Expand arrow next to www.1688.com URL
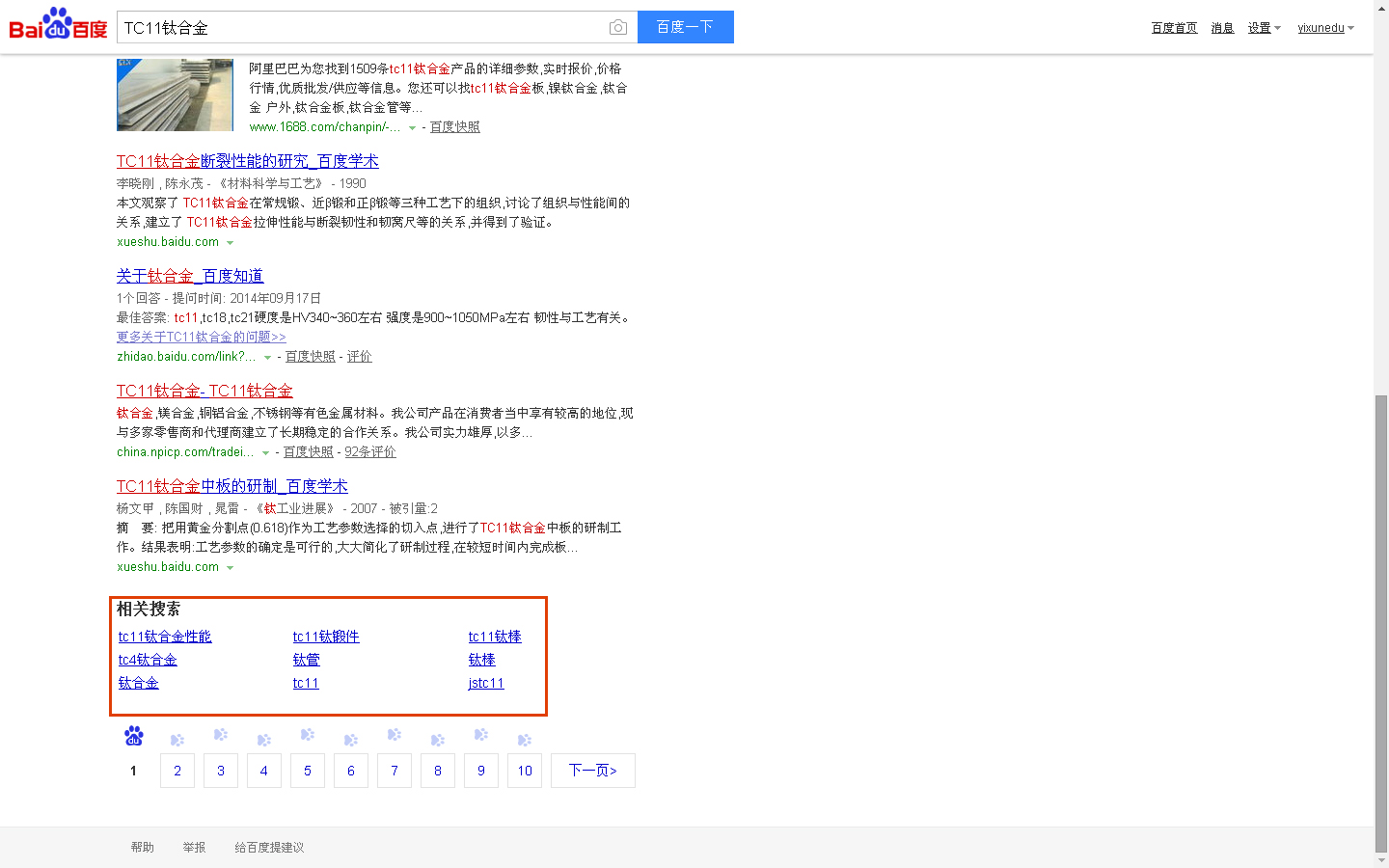The image size is (1389, 868). click(412, 128)
